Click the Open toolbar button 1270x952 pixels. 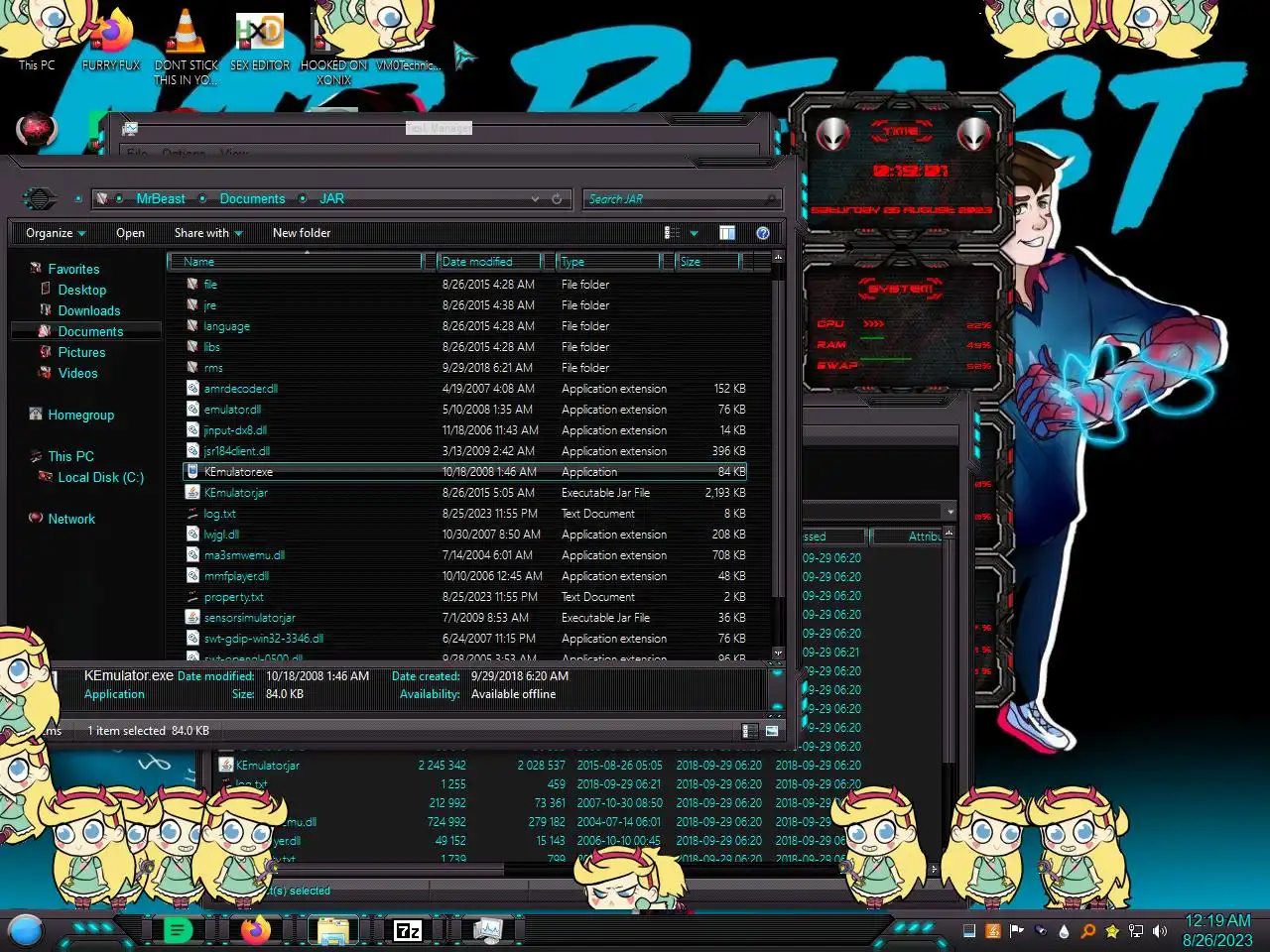pyautogui.click(x=130, y=233)
